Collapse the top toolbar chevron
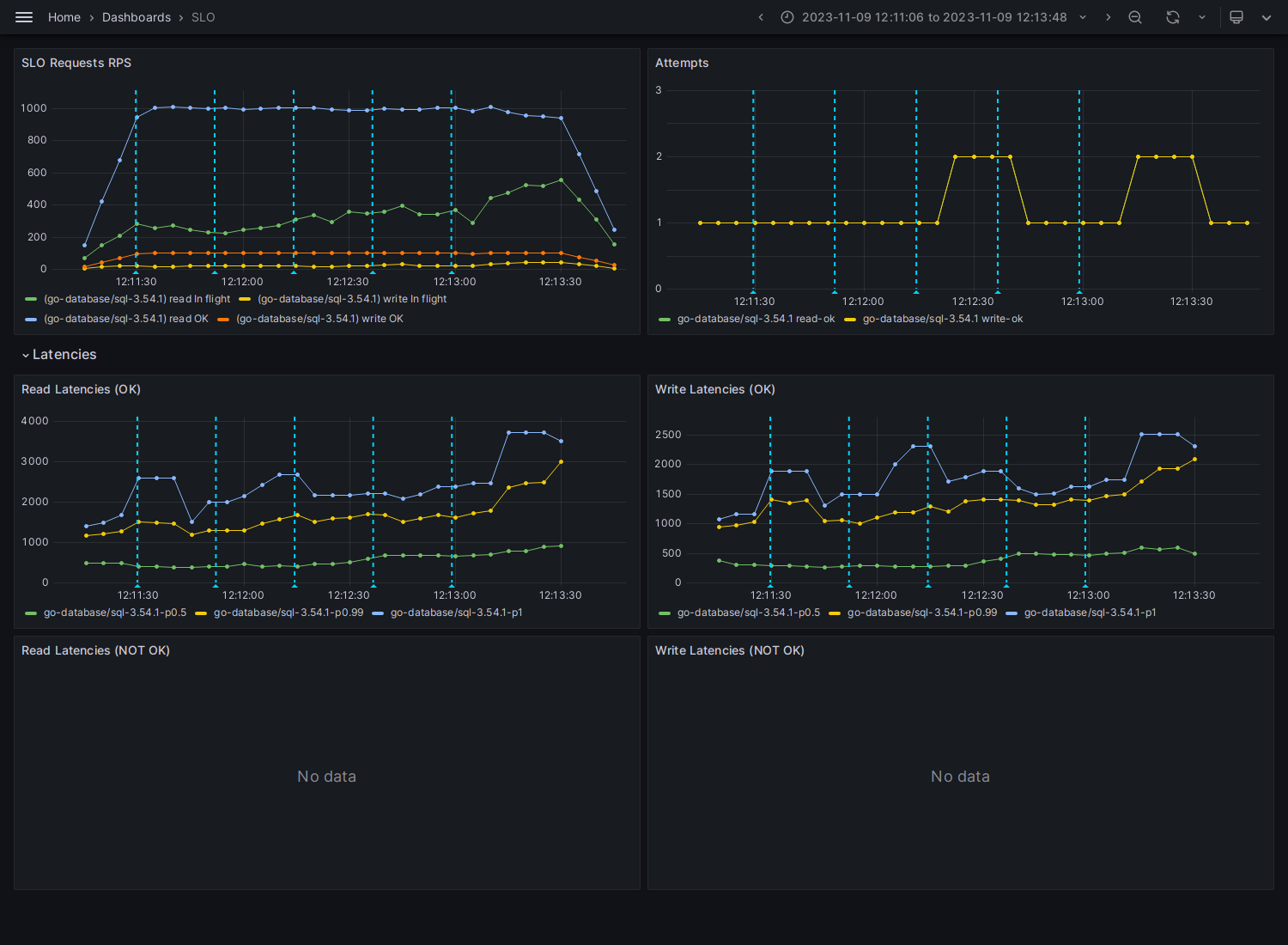Viewport: 1288px width, 945px height. pos(1267,17)
